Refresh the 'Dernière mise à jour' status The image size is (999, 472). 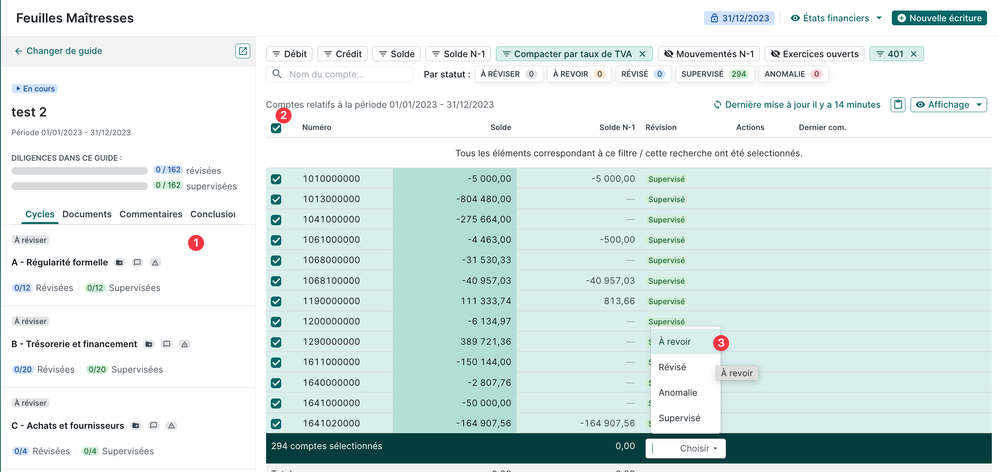point(717,105)
